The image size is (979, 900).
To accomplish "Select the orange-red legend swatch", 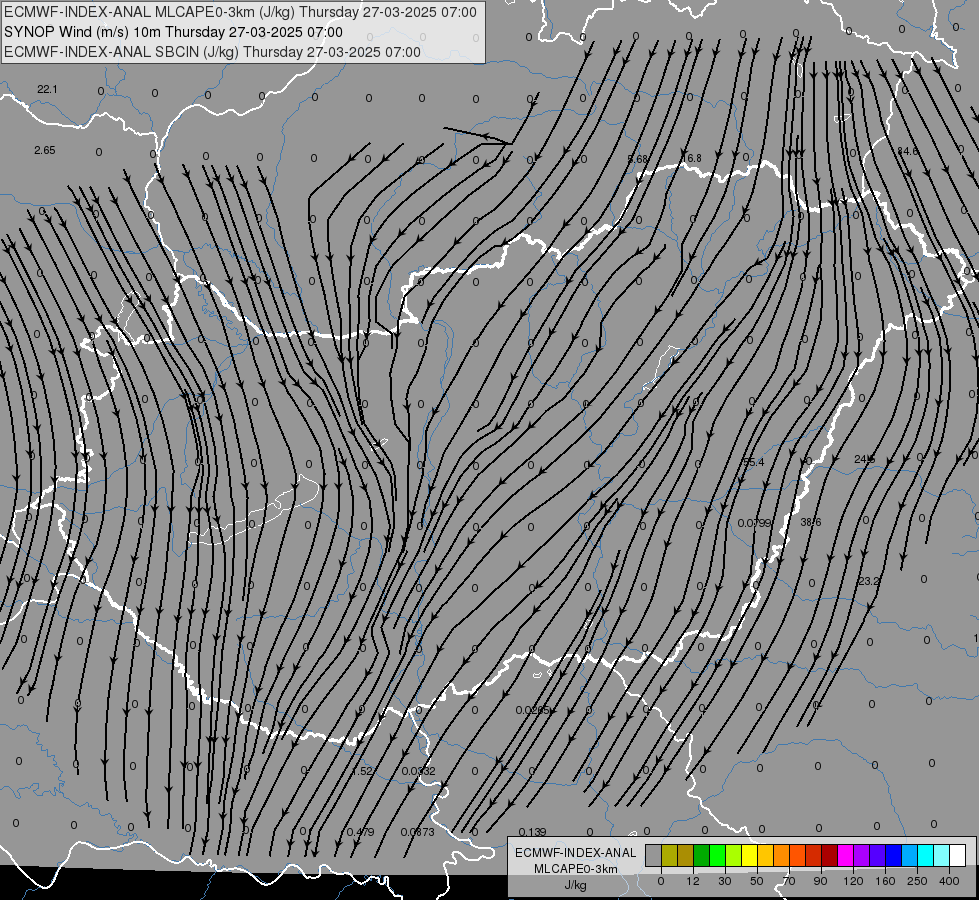I will coord(798,855).
